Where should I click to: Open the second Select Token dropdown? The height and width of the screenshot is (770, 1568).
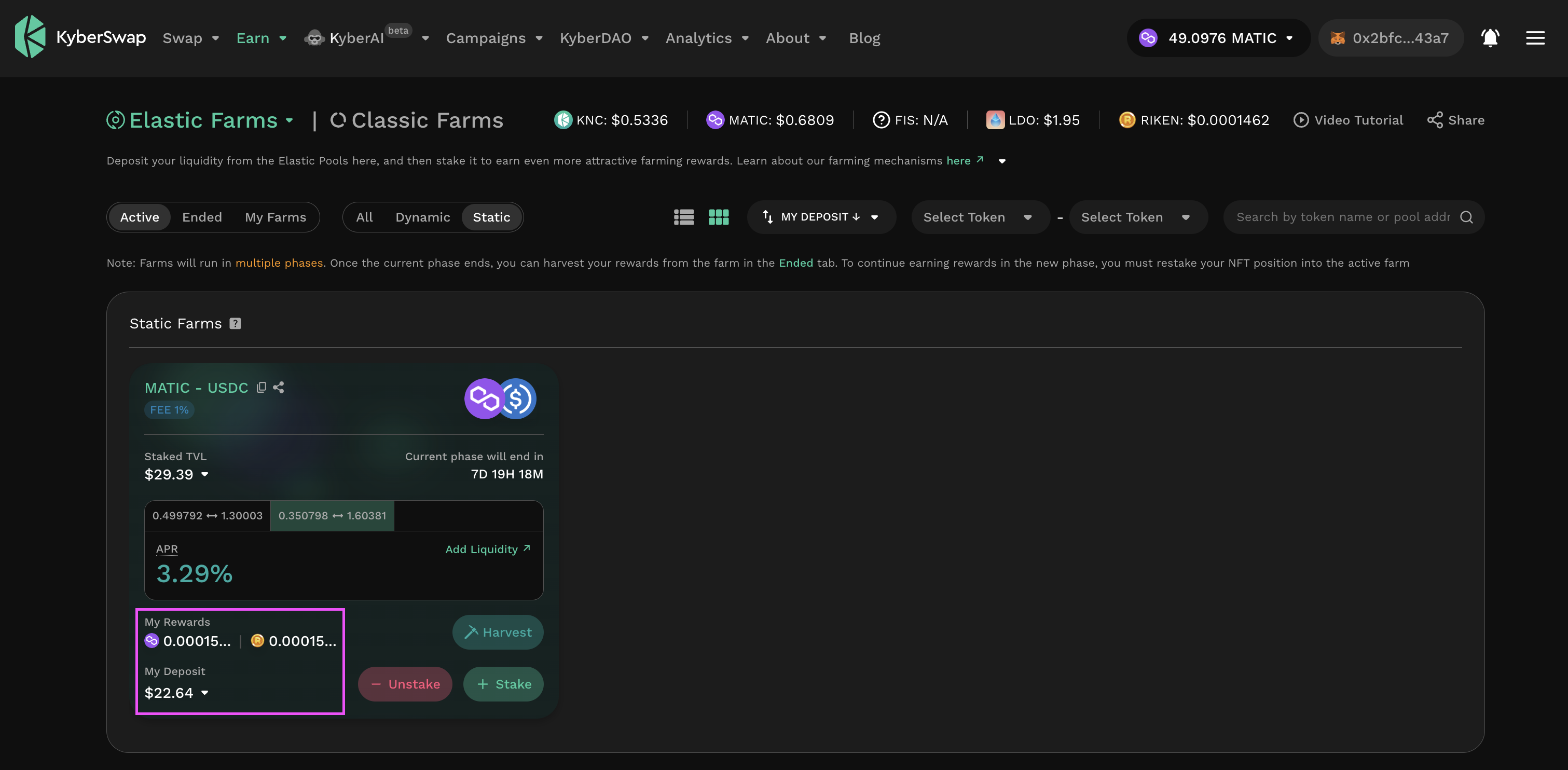[x=1138, y=217]
